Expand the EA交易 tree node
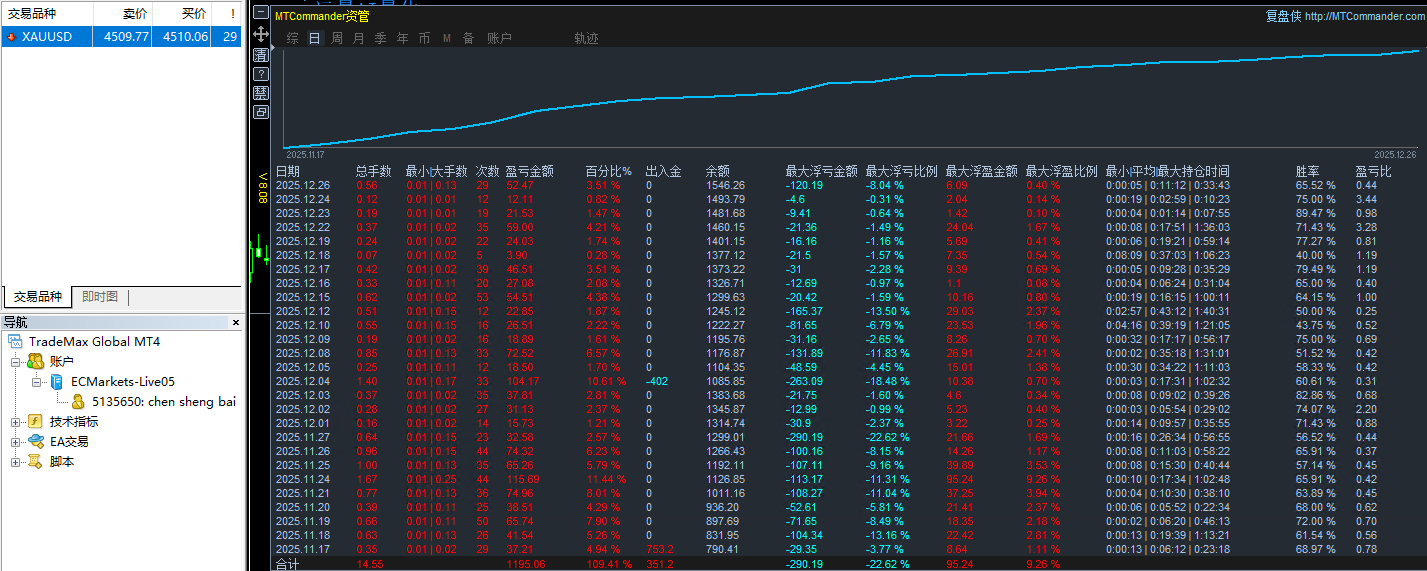This screenshot has height=571, width=1427. click(x=15, y=442)
